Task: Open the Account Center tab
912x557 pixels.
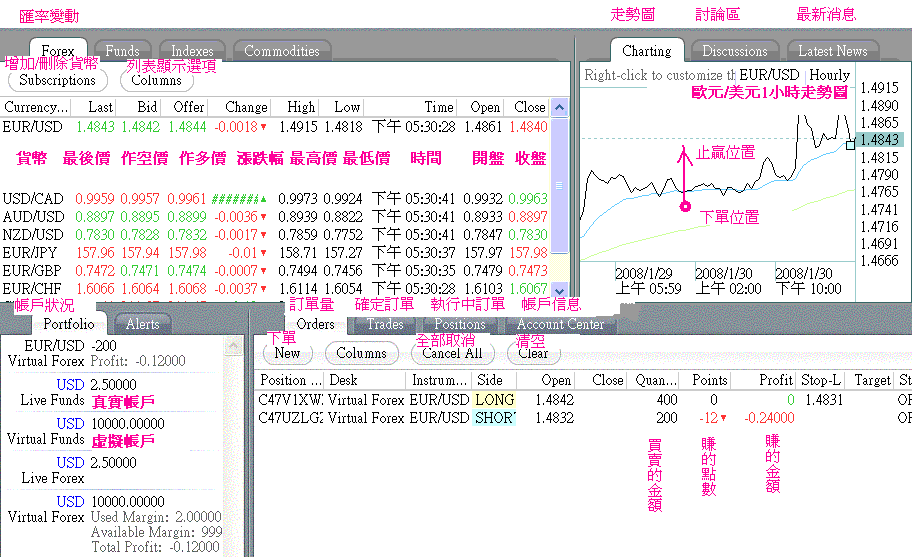Action: pos(560,324)
